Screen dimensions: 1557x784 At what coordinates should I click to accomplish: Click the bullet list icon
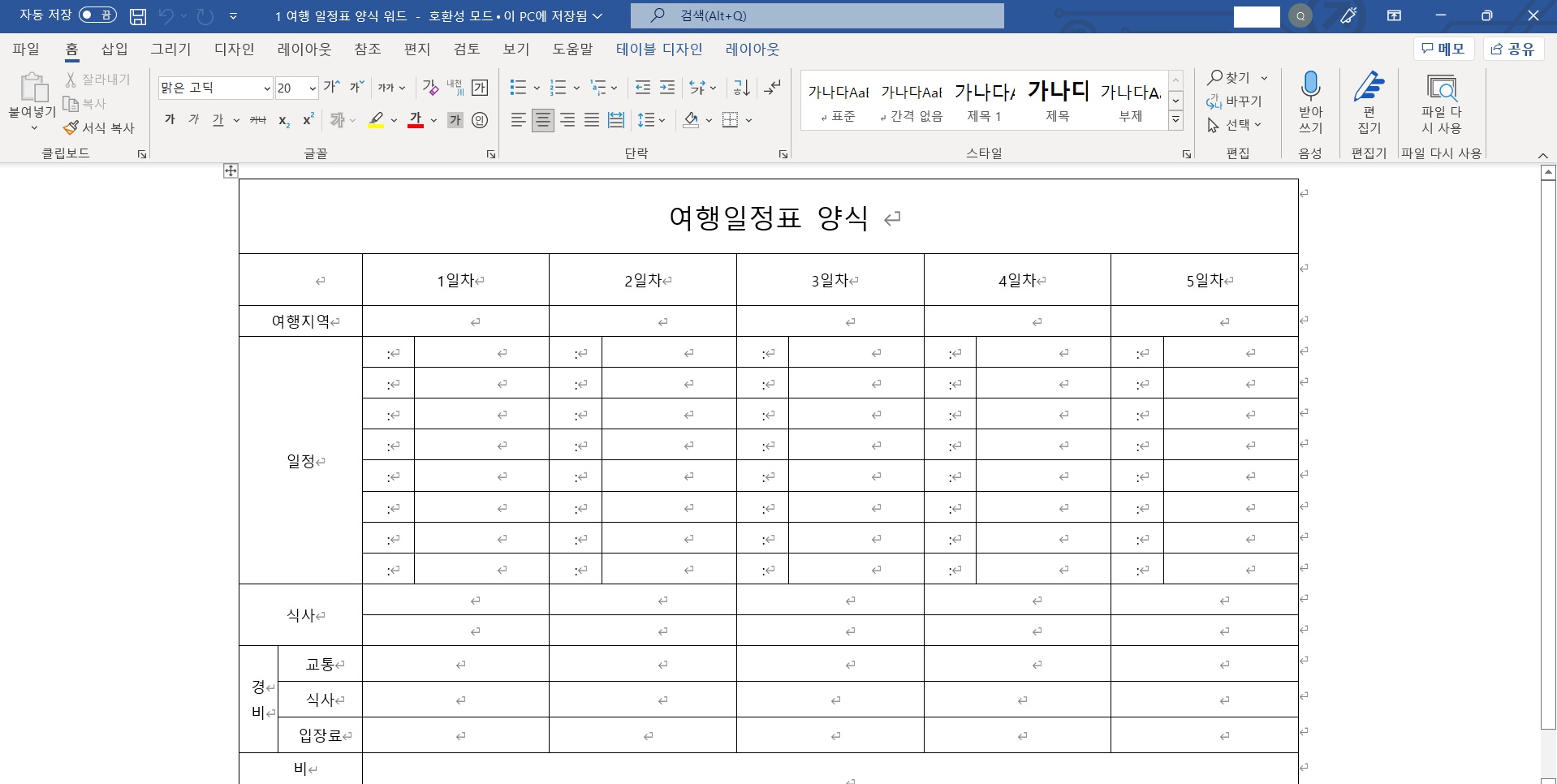[518, 87]
